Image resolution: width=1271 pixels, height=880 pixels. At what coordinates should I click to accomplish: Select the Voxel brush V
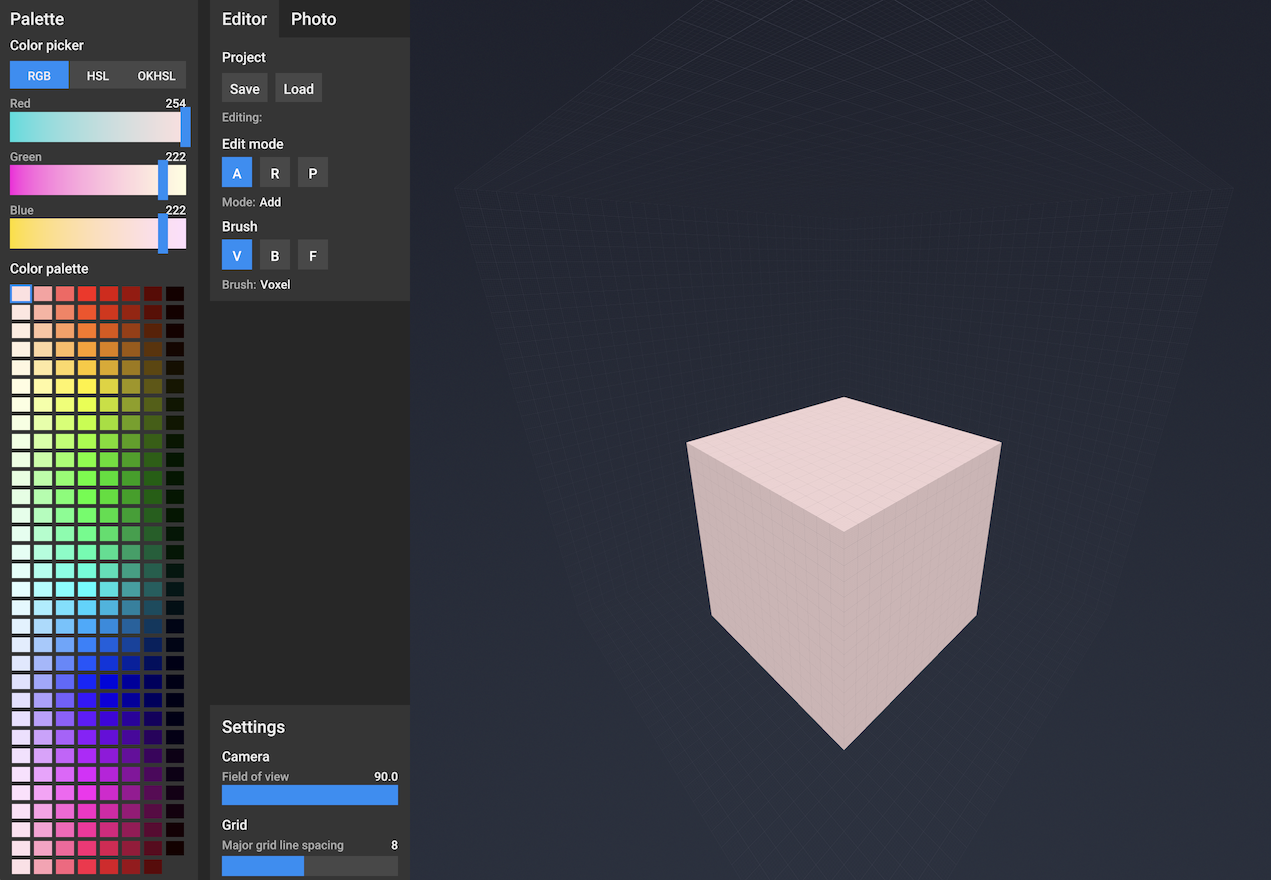(x=237, y=256)
